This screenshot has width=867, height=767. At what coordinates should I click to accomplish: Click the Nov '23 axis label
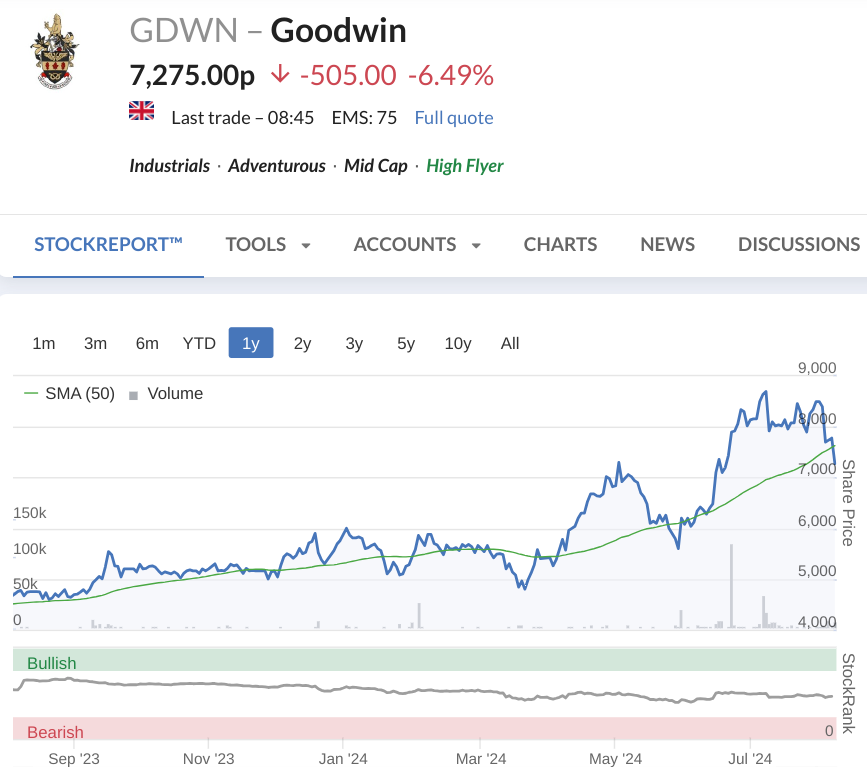click(208, 758)
